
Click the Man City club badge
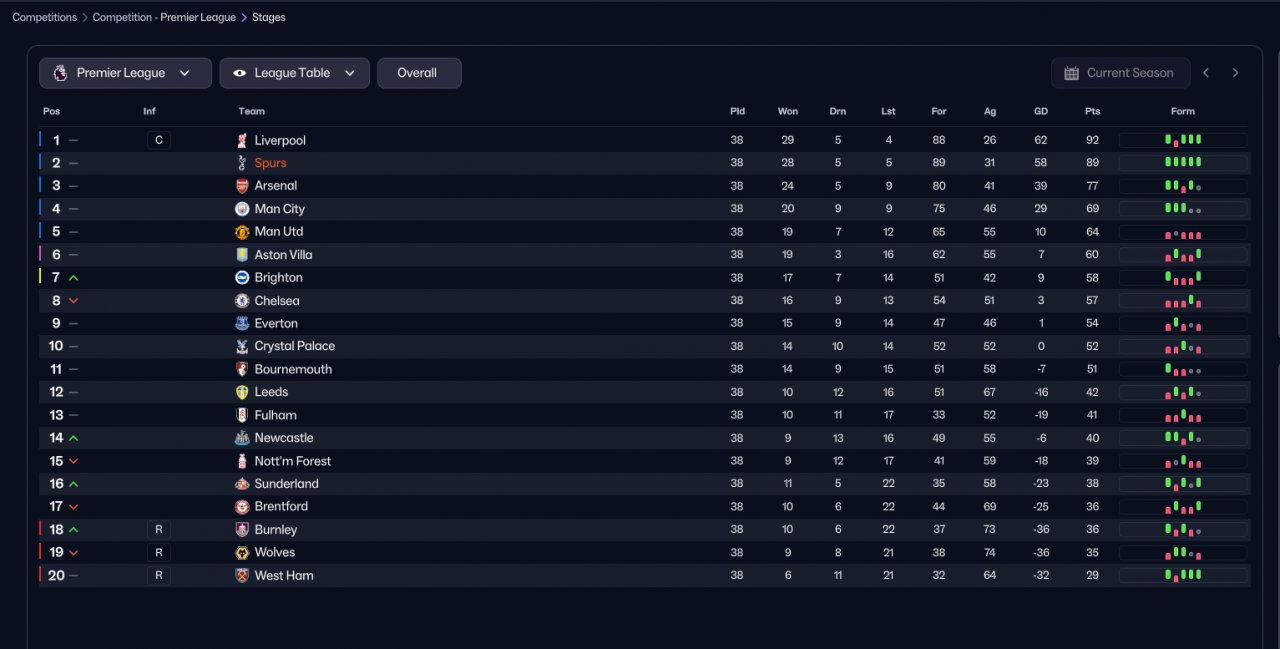[x=242, y=209]
